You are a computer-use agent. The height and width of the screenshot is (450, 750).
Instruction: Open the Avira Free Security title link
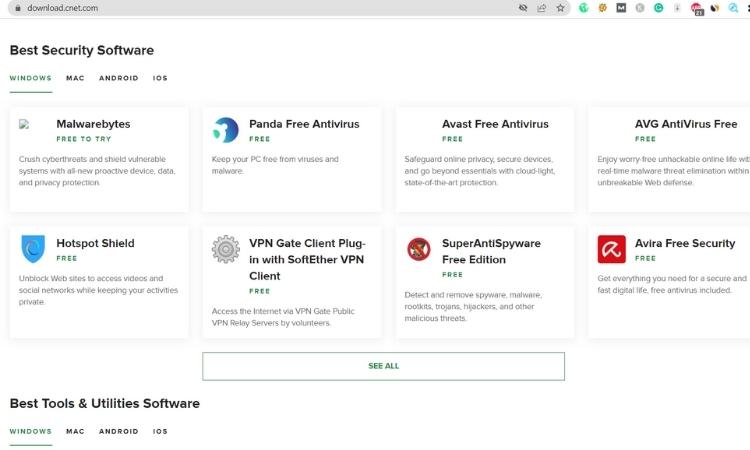[685, 243]
